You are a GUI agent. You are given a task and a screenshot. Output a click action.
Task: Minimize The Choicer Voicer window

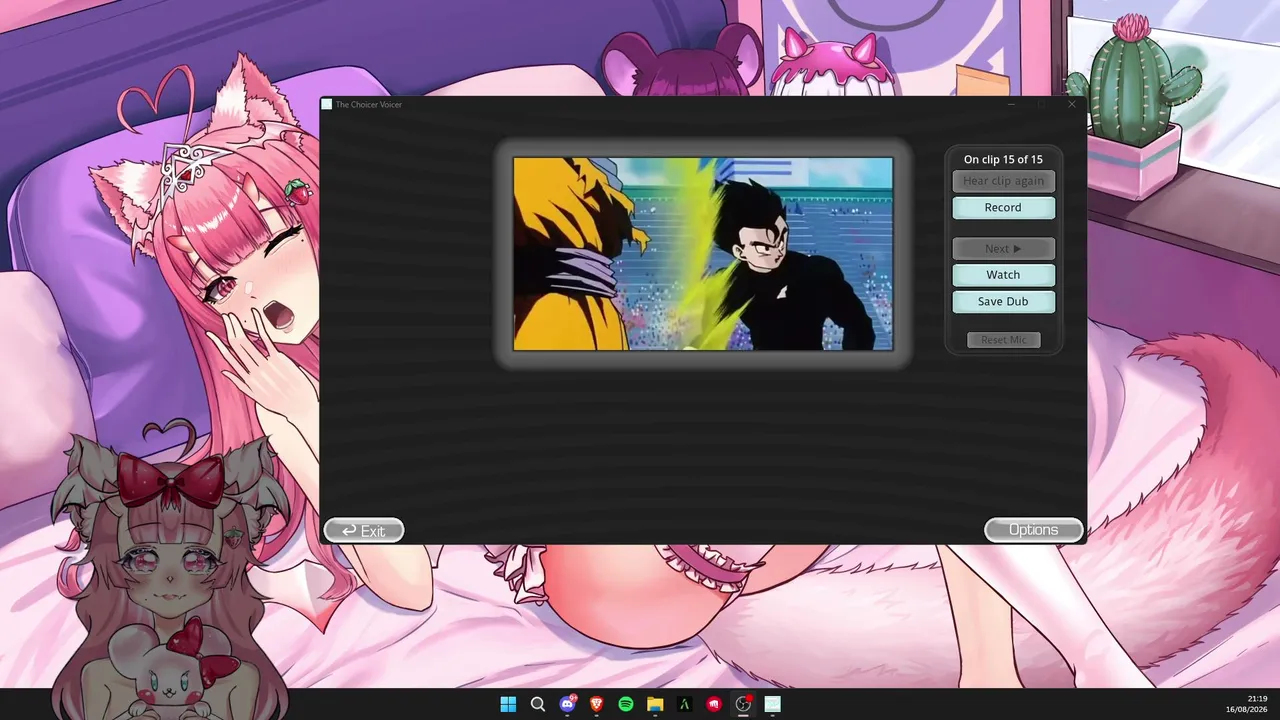[x=1012, y=104]
